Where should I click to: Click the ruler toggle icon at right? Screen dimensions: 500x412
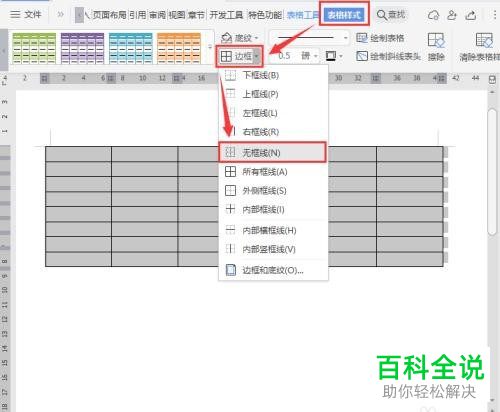pyautogui.click(x=492, y=80)
